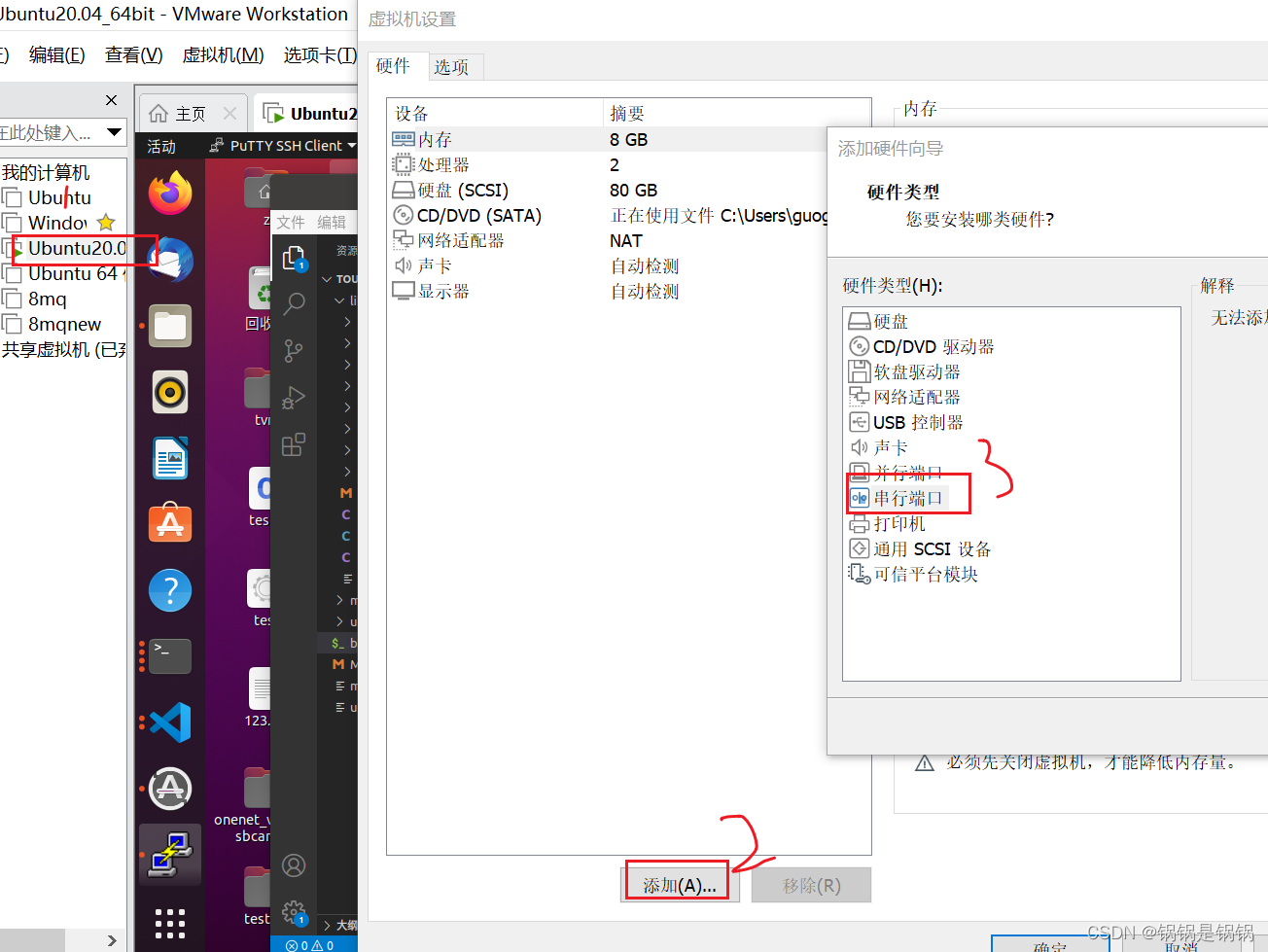Switch to the 硬件 tab

(x=394, y=65)
